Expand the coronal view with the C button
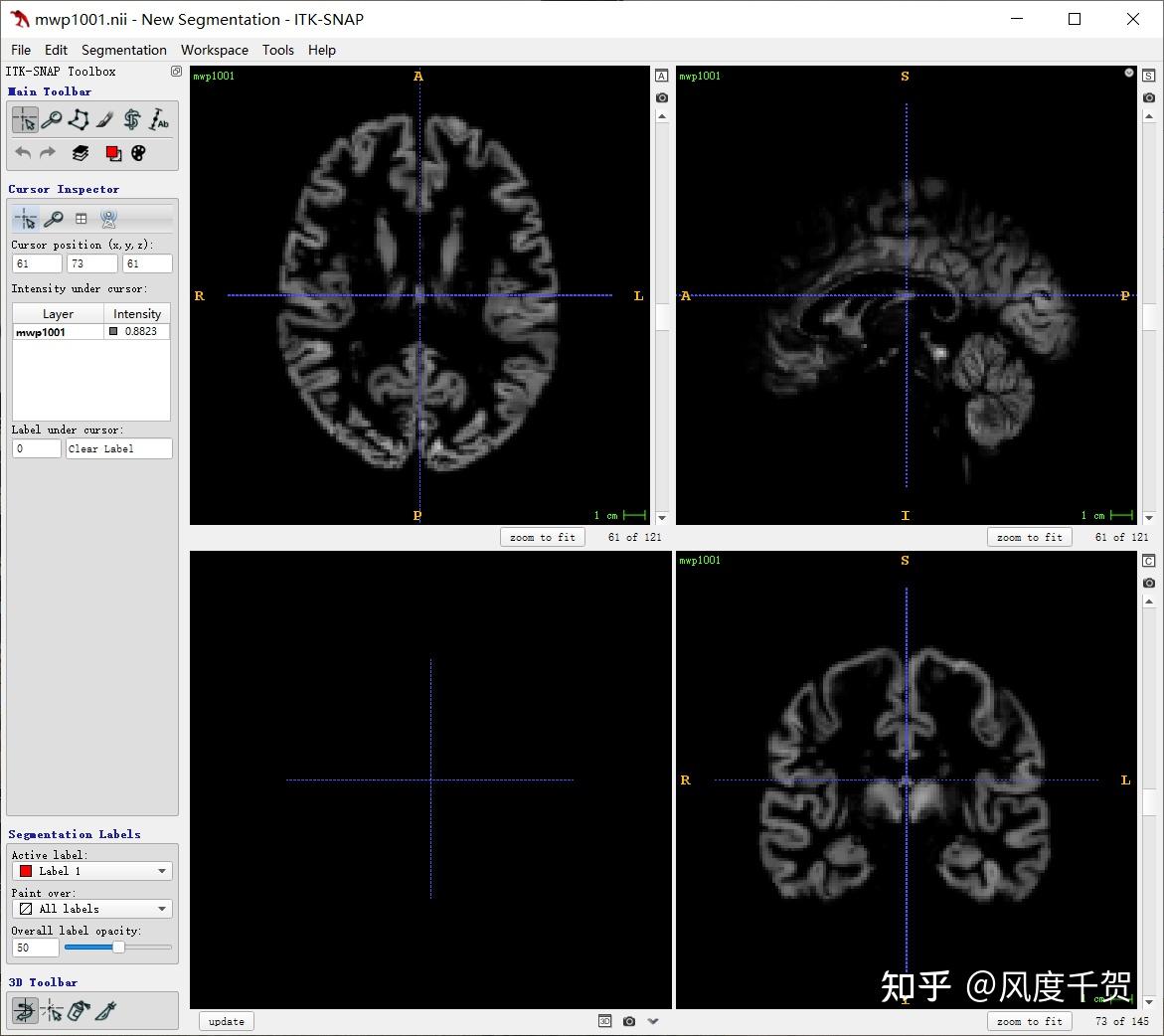This screenshot has width=1164, height=1036. click(1149, 561)
